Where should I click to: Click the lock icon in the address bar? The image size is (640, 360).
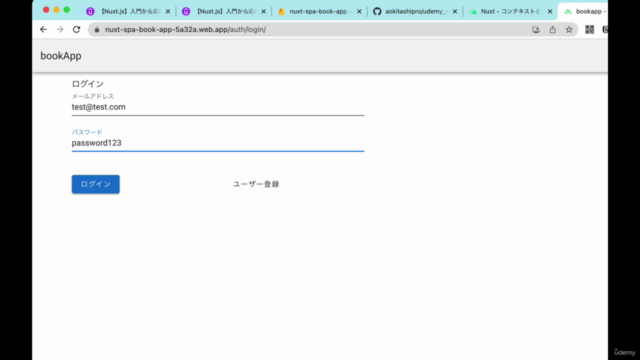pyautogui.click(x=97, y=29)
